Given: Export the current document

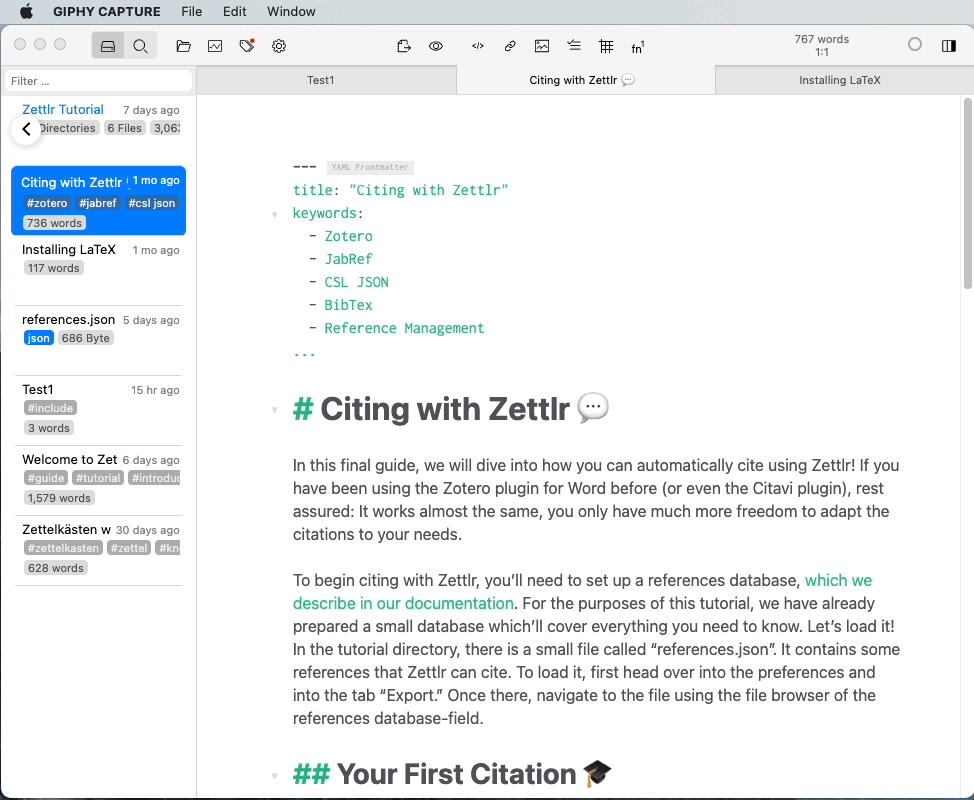Looking at the screenshot, I should coord(403,45).
